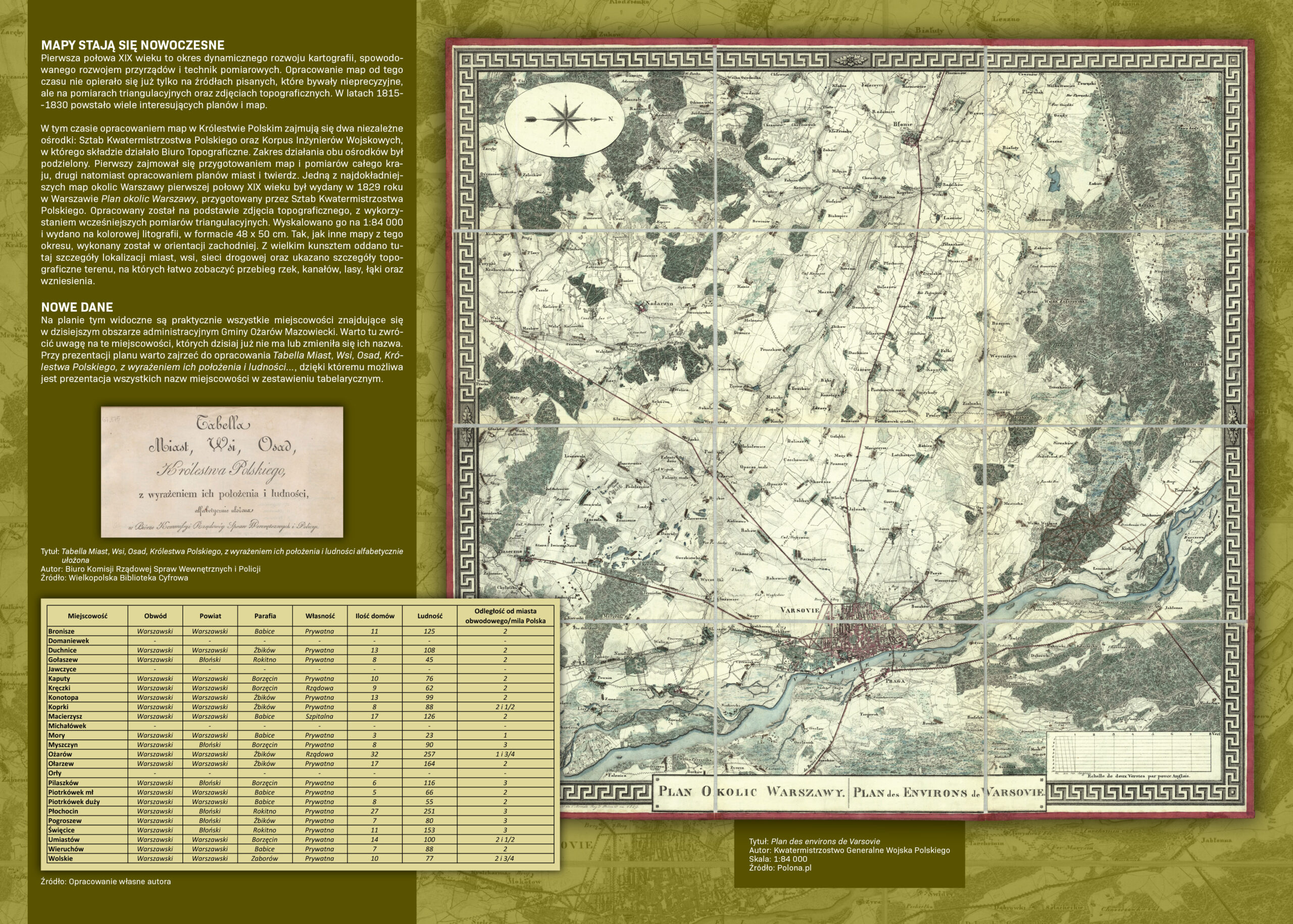This screenshot has width=1293, height=924.
Task: Click the 'Miejscowość' table header
Action: pyautogui.click(x=87, y=616)
